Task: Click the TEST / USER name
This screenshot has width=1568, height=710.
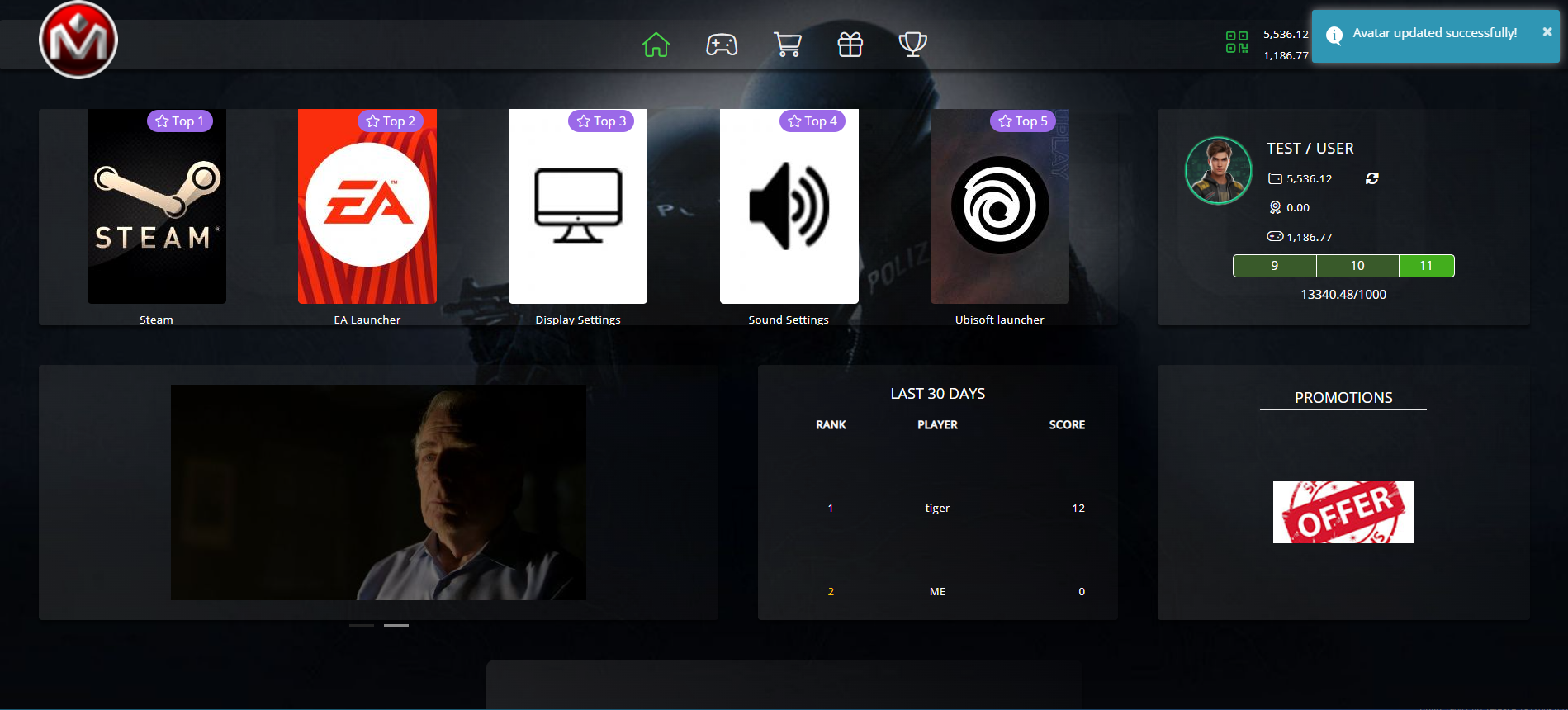Action: tap(1310, 149)
